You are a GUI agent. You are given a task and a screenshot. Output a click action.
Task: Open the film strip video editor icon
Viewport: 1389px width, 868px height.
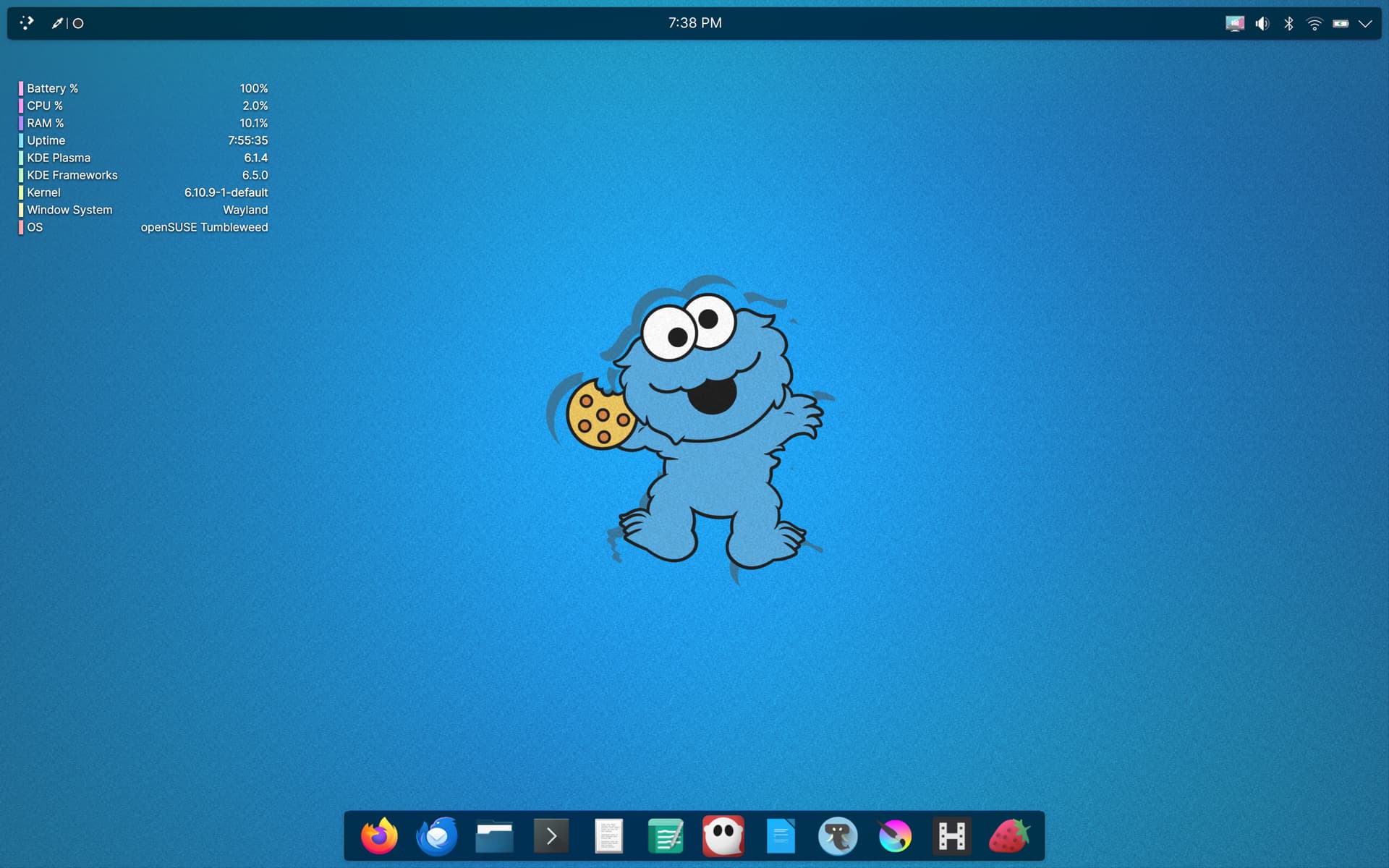point(952,836)
